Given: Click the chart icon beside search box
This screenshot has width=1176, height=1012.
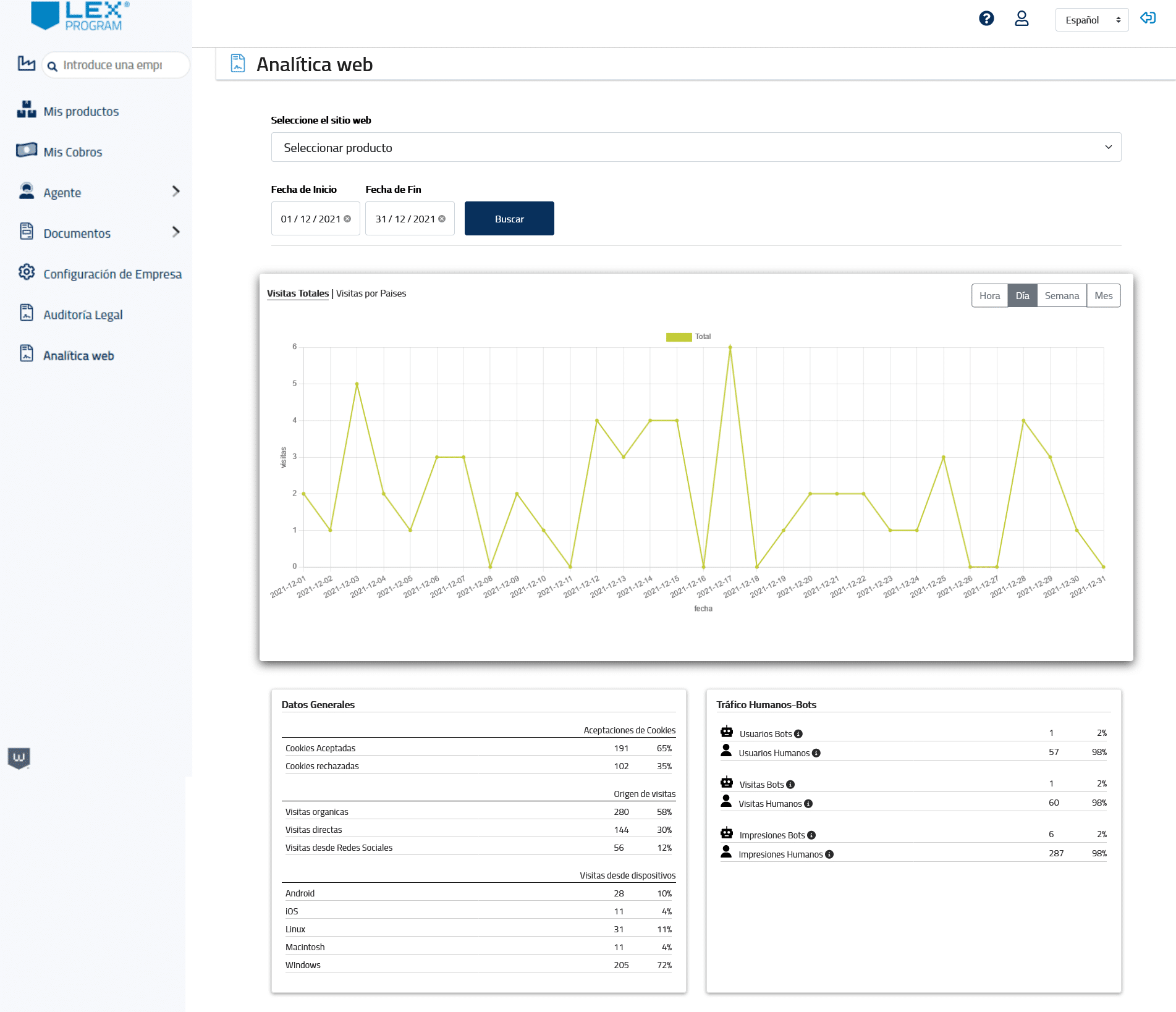Looking at the screenshot, I should (x=26, y=64).
